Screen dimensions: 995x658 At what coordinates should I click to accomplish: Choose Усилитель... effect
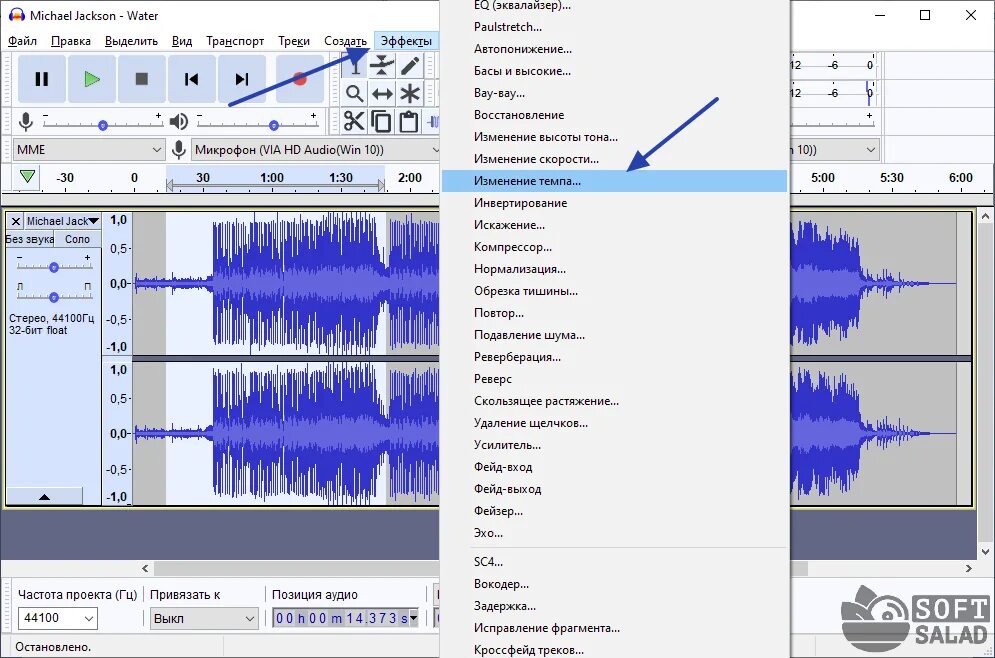coord(614,445)
